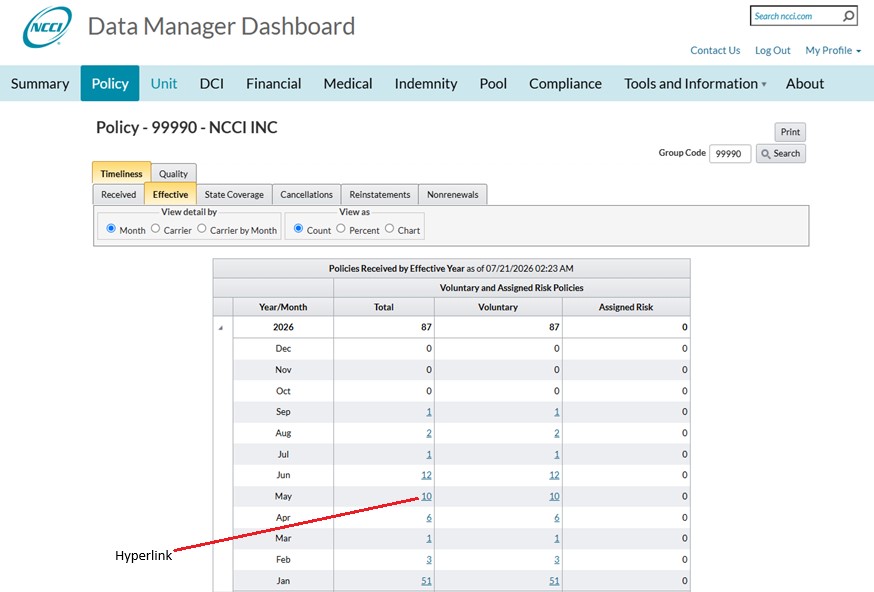Open the Policy menu item
This screenshot has width=874, height=592.
(110, 84)
